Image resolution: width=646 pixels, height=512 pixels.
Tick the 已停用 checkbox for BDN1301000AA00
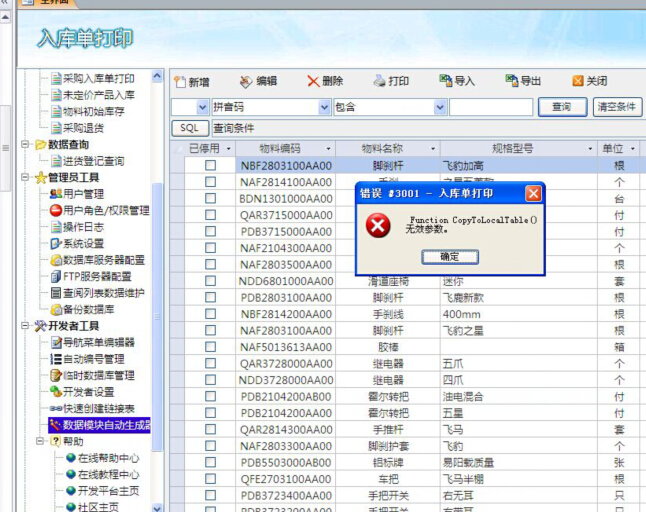(210, 199)
